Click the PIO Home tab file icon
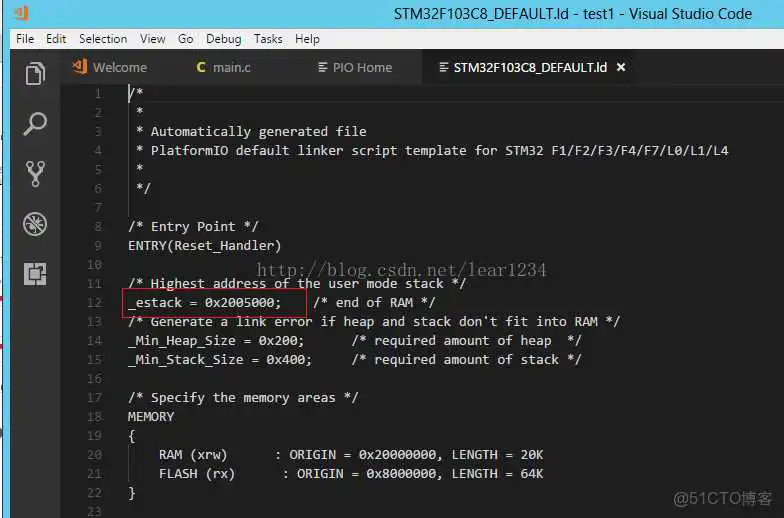This screenshot has width=784, height=518. (x=322, y=67)
